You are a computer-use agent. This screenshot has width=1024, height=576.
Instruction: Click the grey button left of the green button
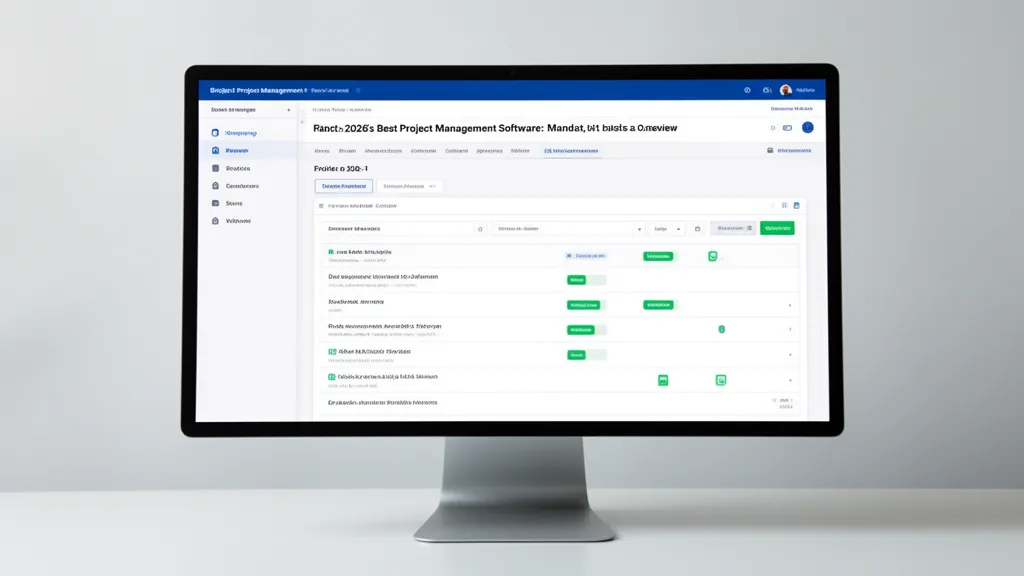pyautogui.click(x=733, y=228)
